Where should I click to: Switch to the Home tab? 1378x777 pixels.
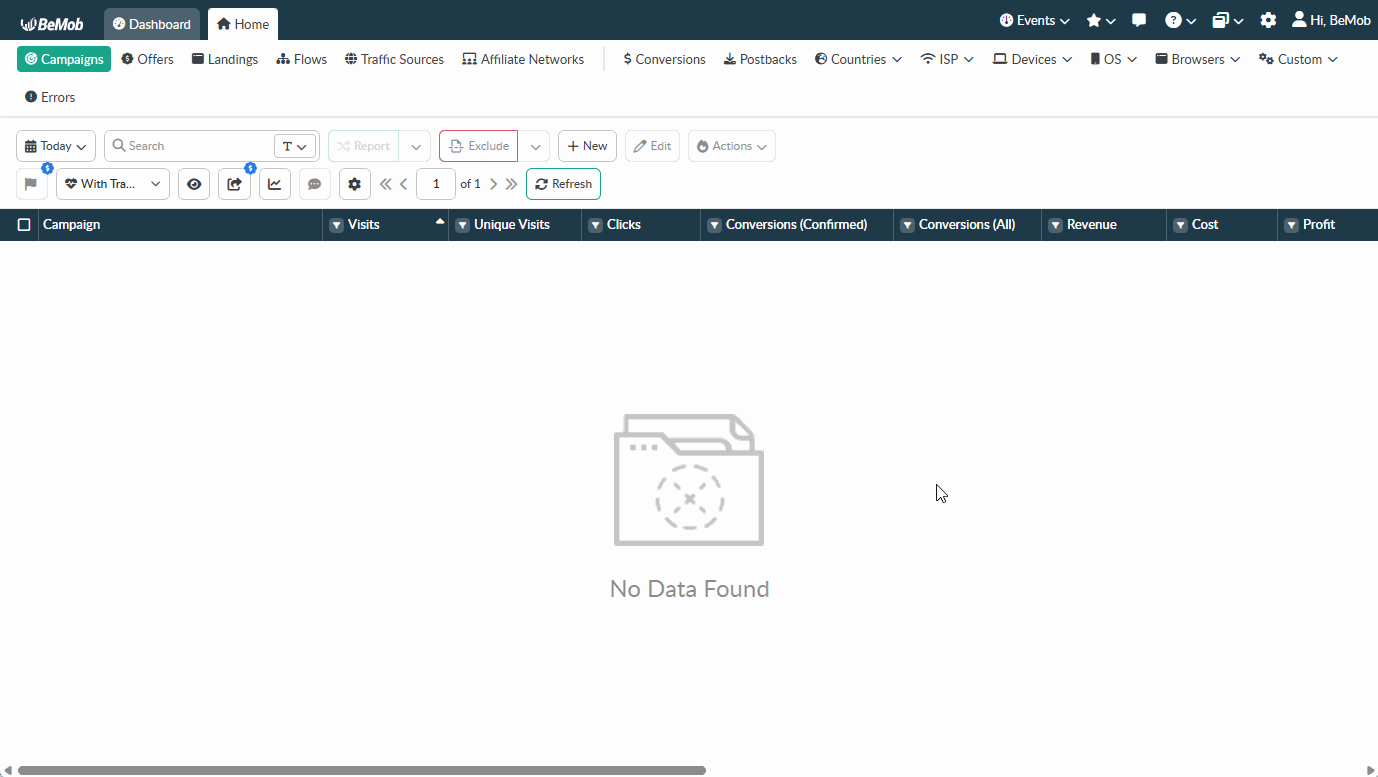243,24
